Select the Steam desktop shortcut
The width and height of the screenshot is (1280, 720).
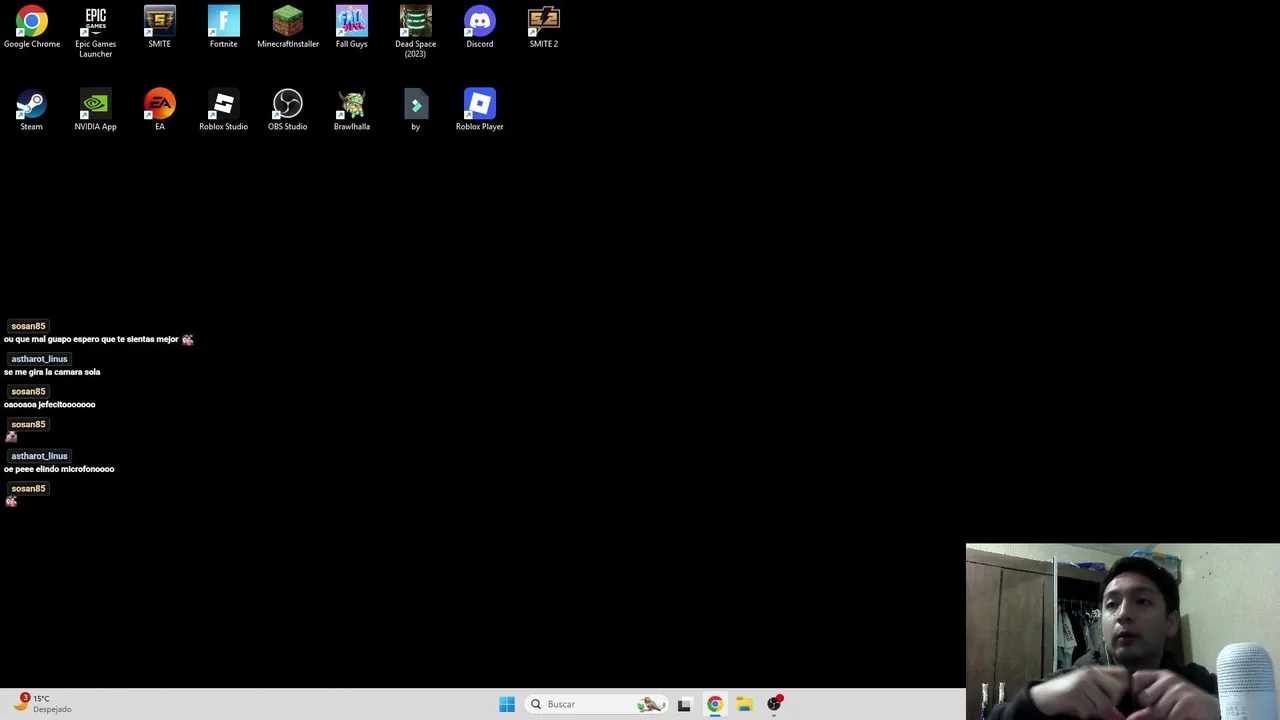(31, 110)
